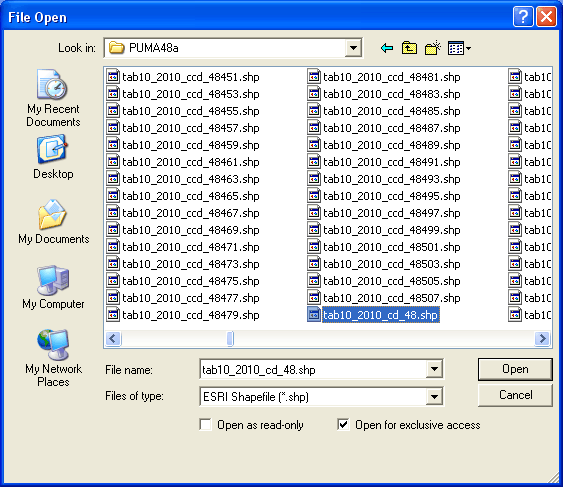Select file icon of tab10_2010_ccd_48489.shp
Screen dimensions: 563x487
(314, 145)
